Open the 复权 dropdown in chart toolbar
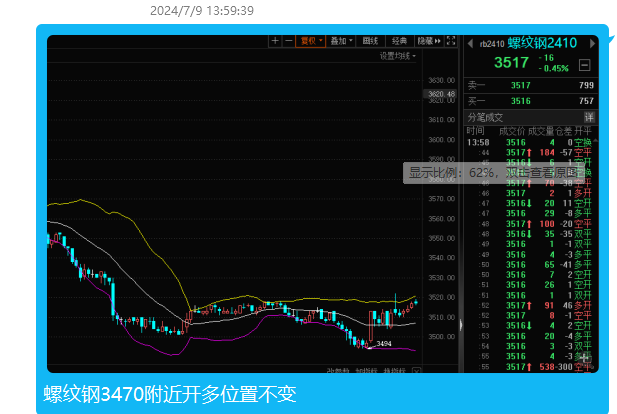The width and height of the screenshot is (617, 414). [311, 41]
